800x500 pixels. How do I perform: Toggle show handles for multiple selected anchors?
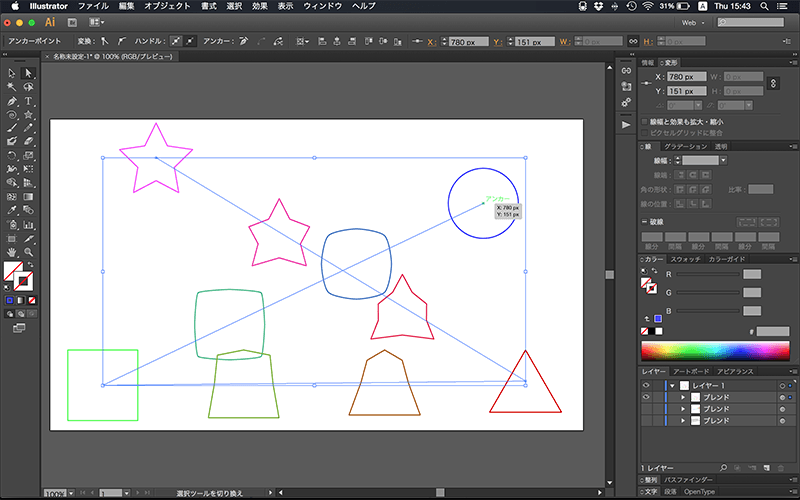176,41
